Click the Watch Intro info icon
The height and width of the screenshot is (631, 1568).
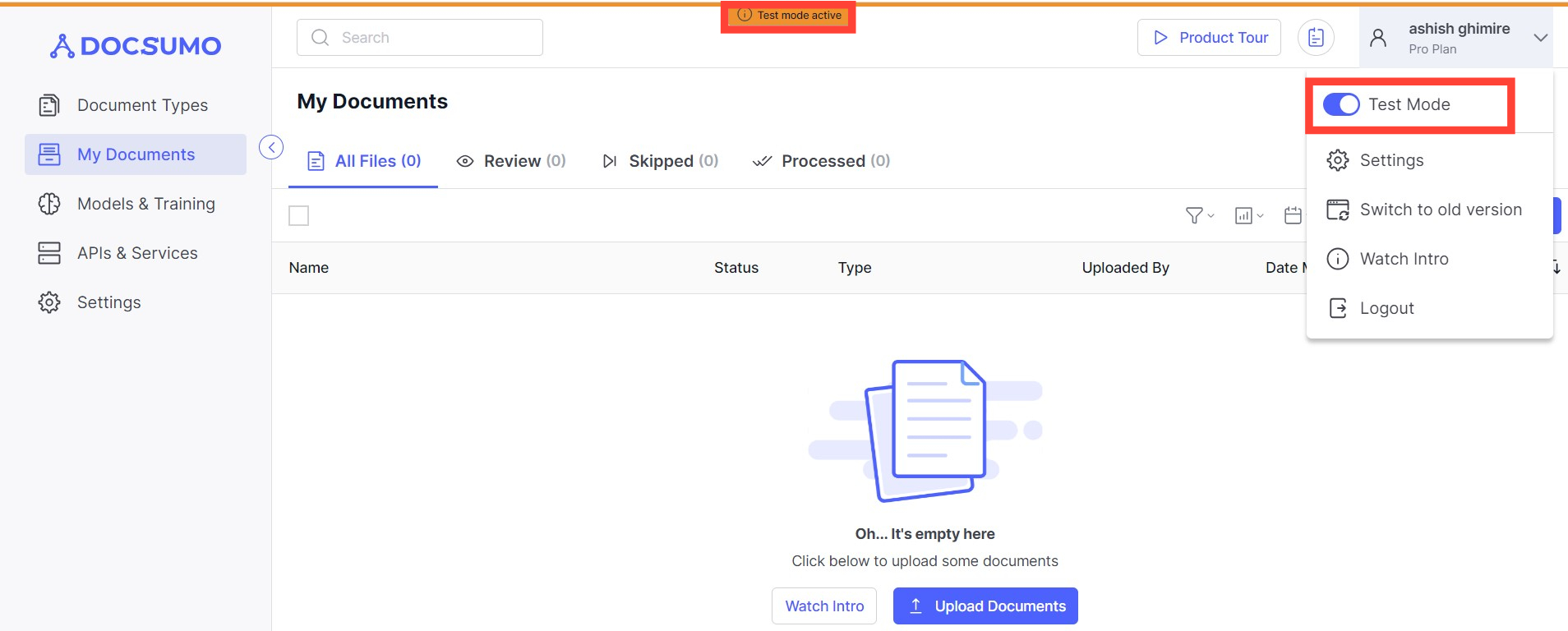(x=1338, y=259)
